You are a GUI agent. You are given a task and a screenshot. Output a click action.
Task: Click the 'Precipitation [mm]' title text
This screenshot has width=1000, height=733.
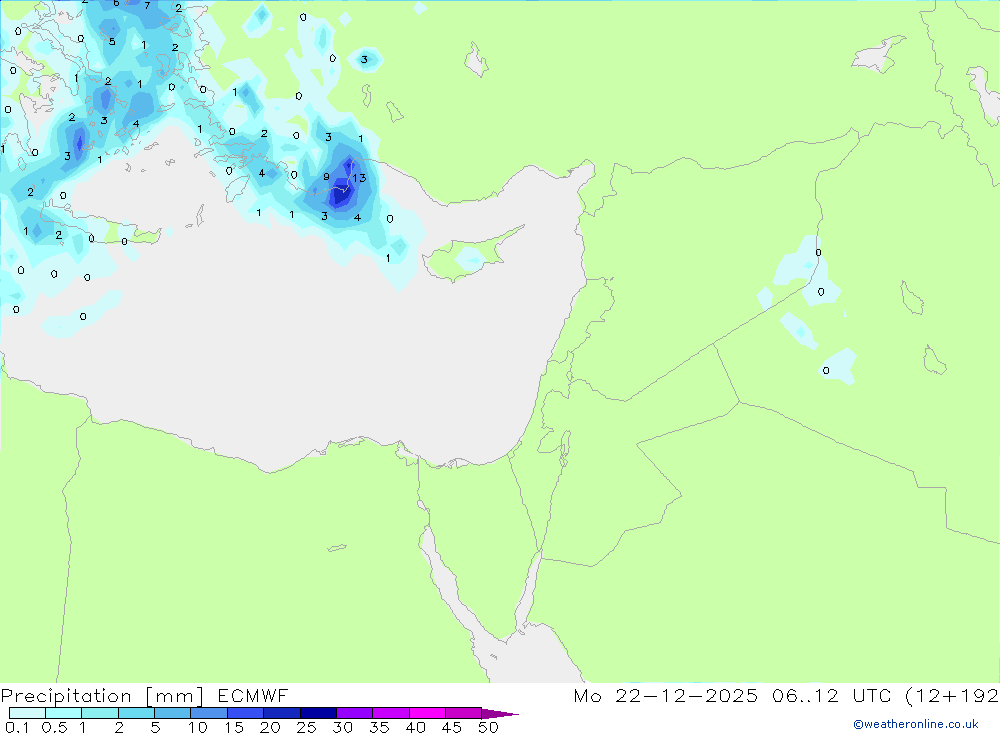pos(102,696)
